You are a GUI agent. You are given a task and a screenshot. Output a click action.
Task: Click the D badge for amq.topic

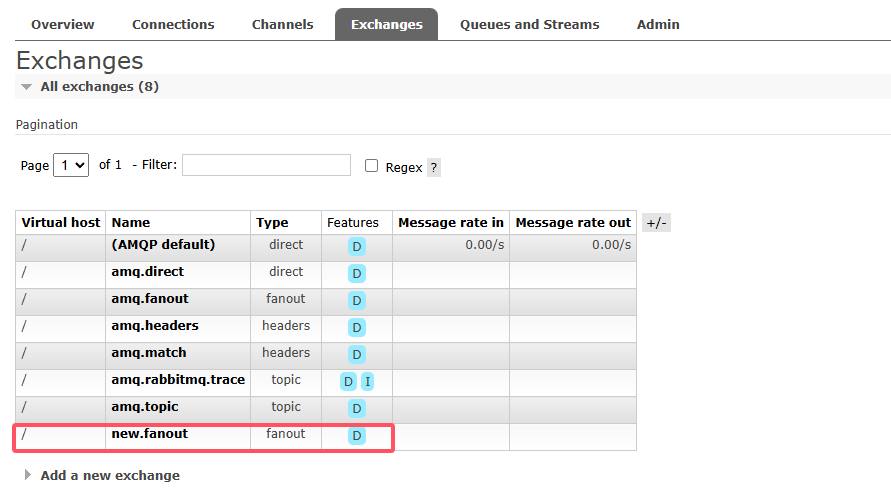357,408
